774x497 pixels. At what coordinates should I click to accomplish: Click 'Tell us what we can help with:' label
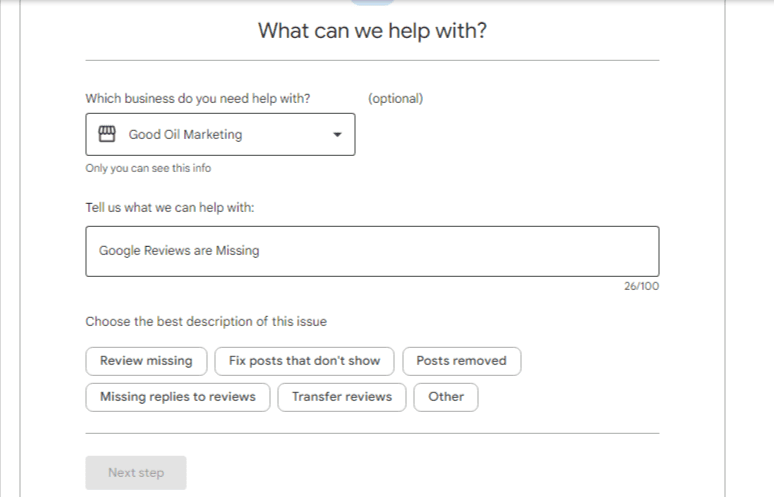click(x=170, y=207)
